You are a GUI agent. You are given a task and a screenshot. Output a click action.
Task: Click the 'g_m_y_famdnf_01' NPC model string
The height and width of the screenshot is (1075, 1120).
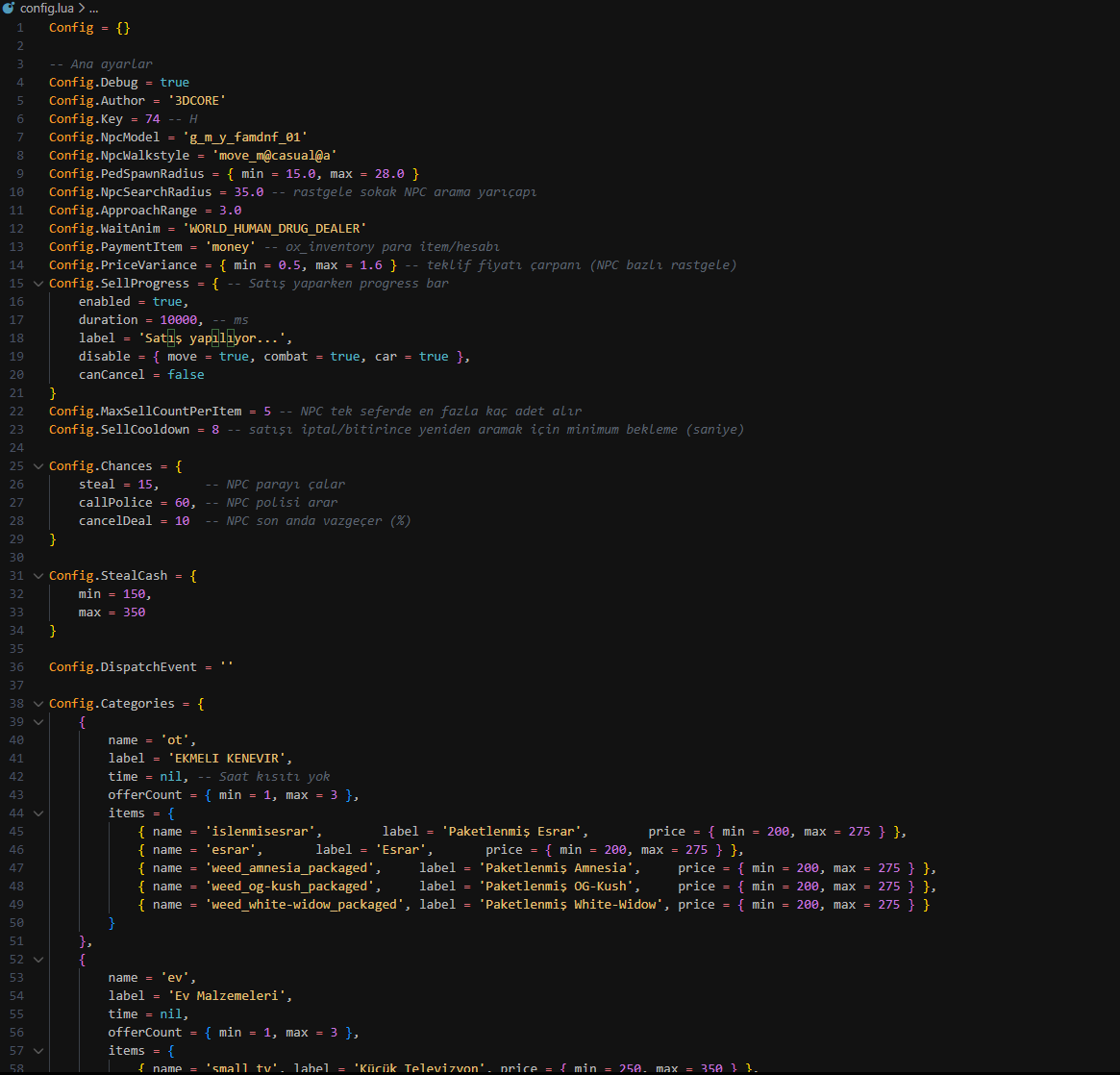coord(245,137)
